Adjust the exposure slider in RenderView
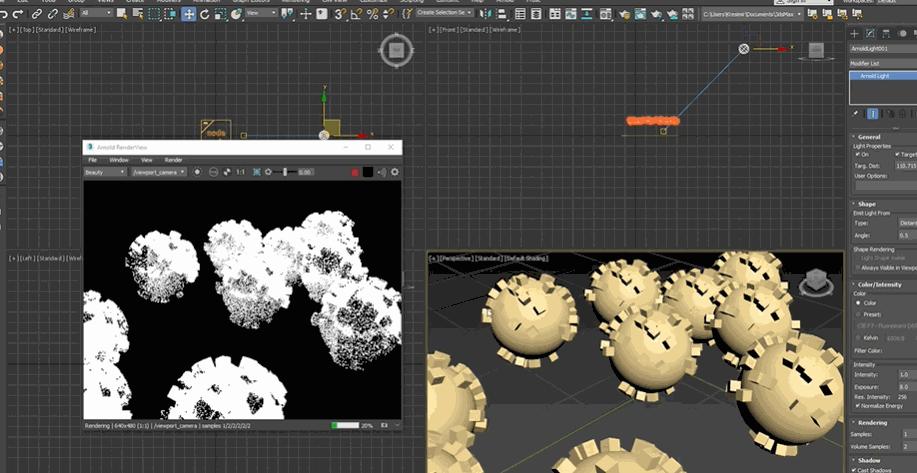 [287, 172]
